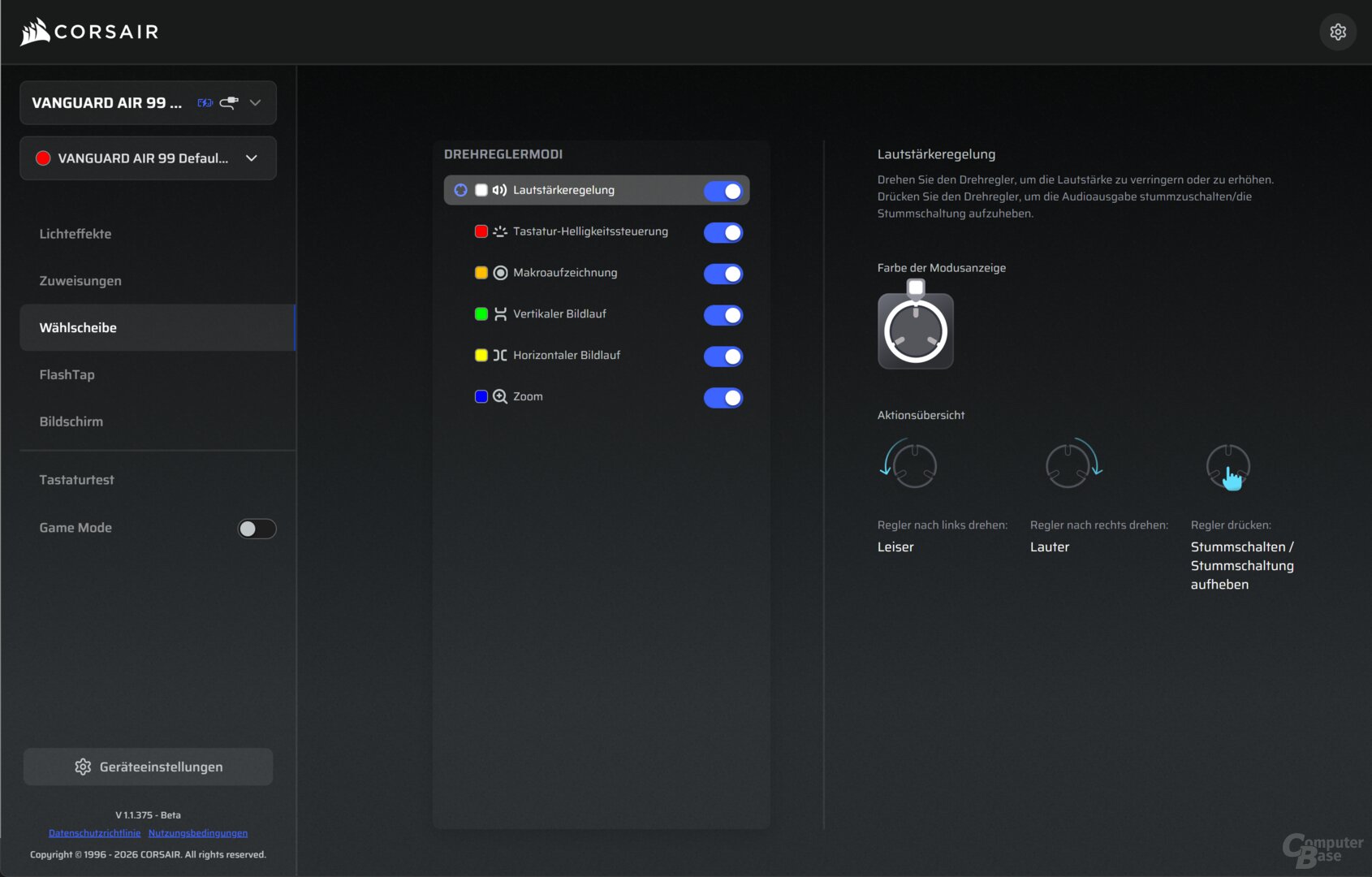Disable the Zoom dial mode
The height and width of the screenshot is (877, 1372).
point(723,398)
